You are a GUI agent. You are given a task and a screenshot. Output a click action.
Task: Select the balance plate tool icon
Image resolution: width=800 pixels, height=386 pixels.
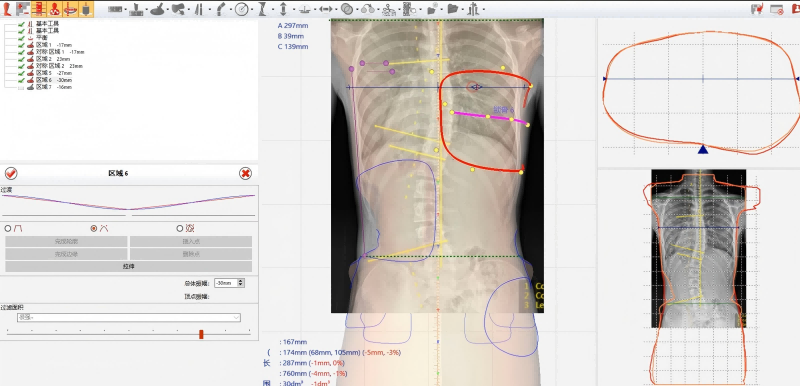coord(305,9)
